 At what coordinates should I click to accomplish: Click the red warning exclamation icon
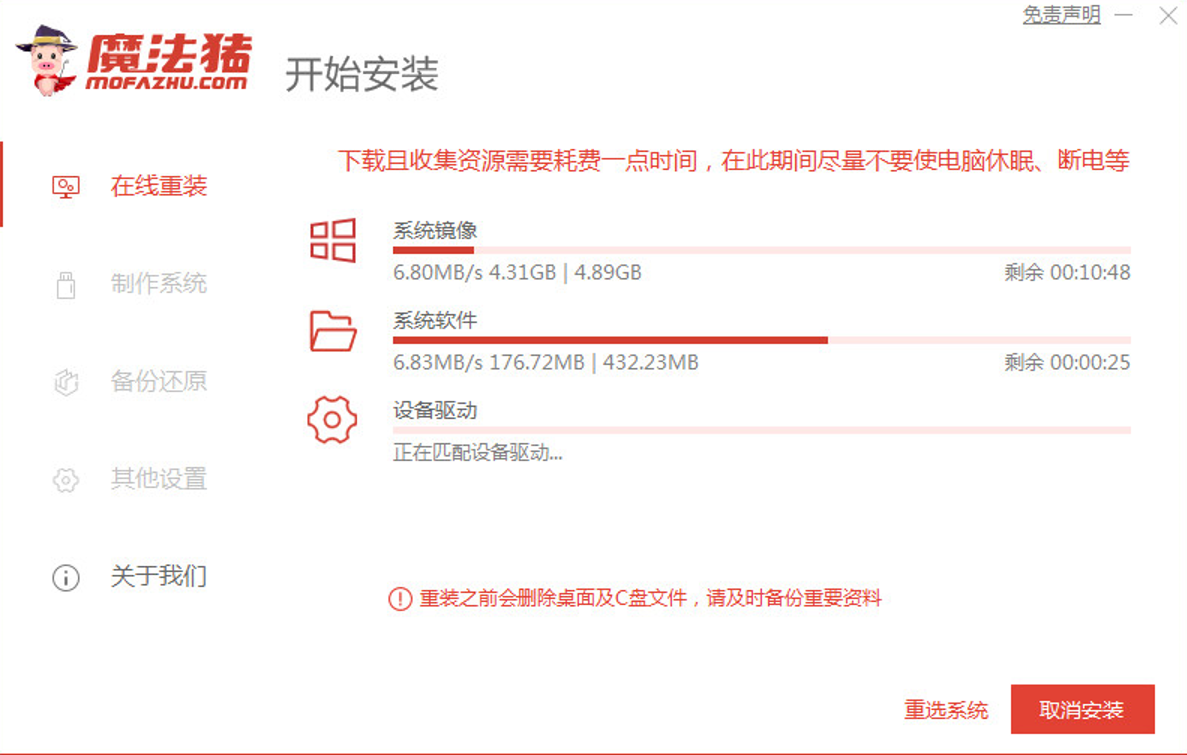pos(400,599)
